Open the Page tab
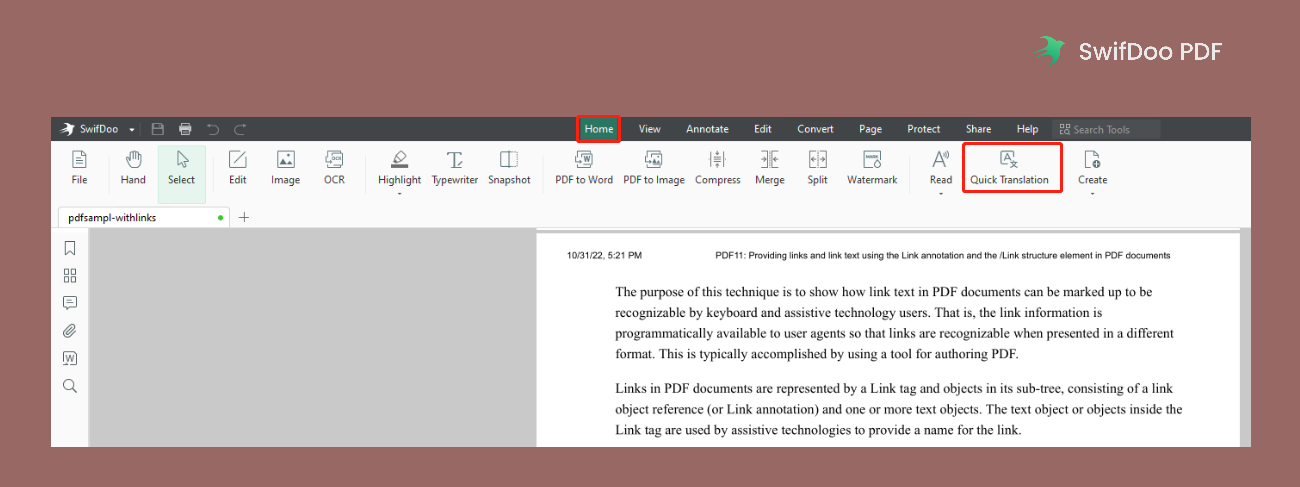This screenshot has width=1300, height=487. pos(870,129)
